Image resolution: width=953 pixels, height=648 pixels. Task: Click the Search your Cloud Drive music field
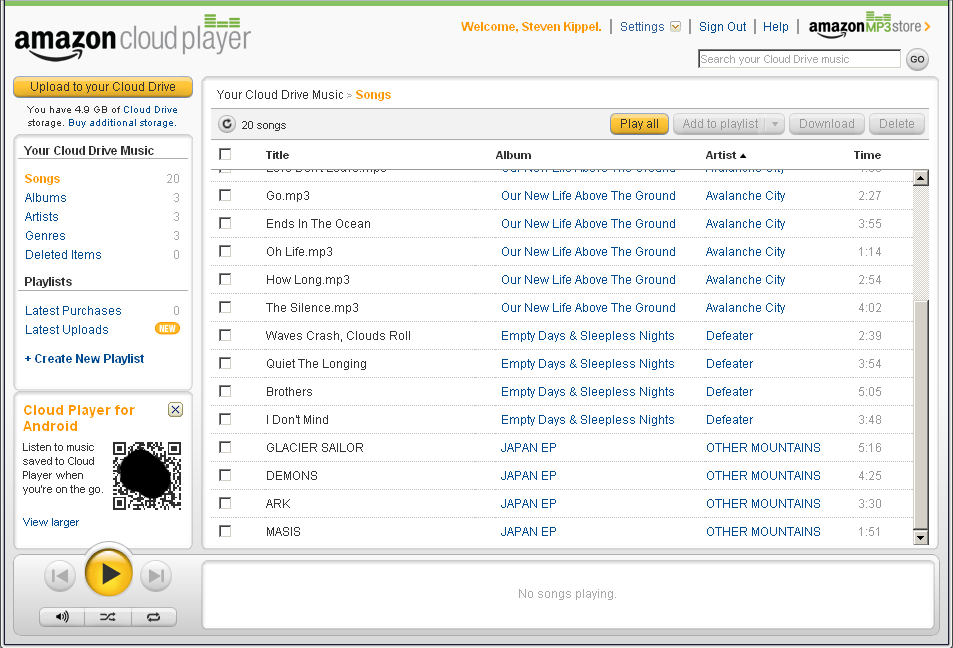point(799,59)
